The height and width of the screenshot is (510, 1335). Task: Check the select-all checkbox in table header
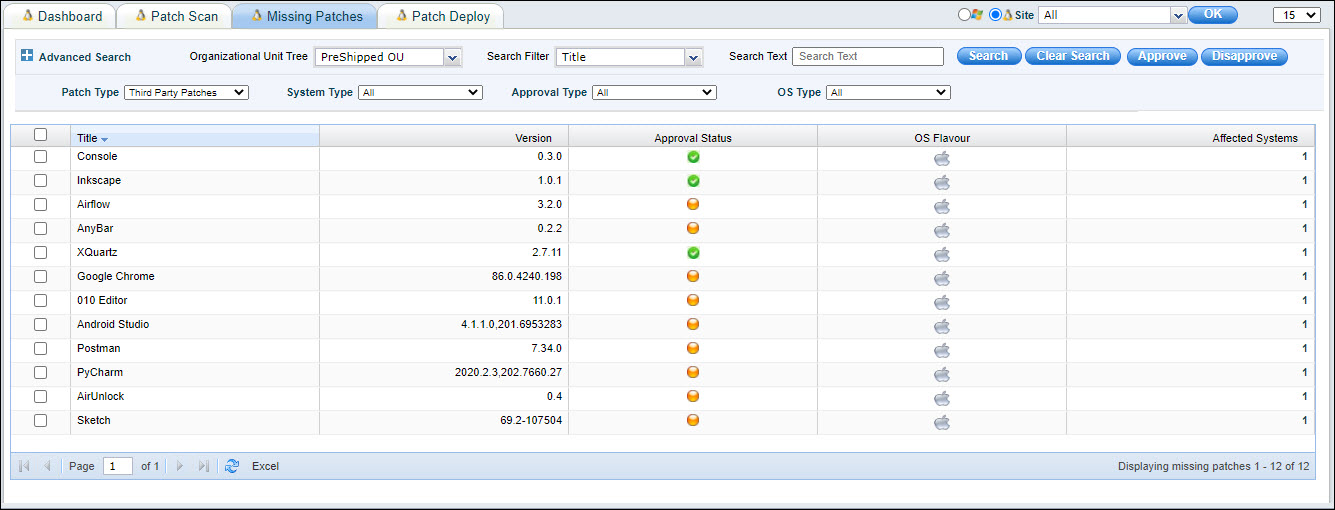point(41,135)
